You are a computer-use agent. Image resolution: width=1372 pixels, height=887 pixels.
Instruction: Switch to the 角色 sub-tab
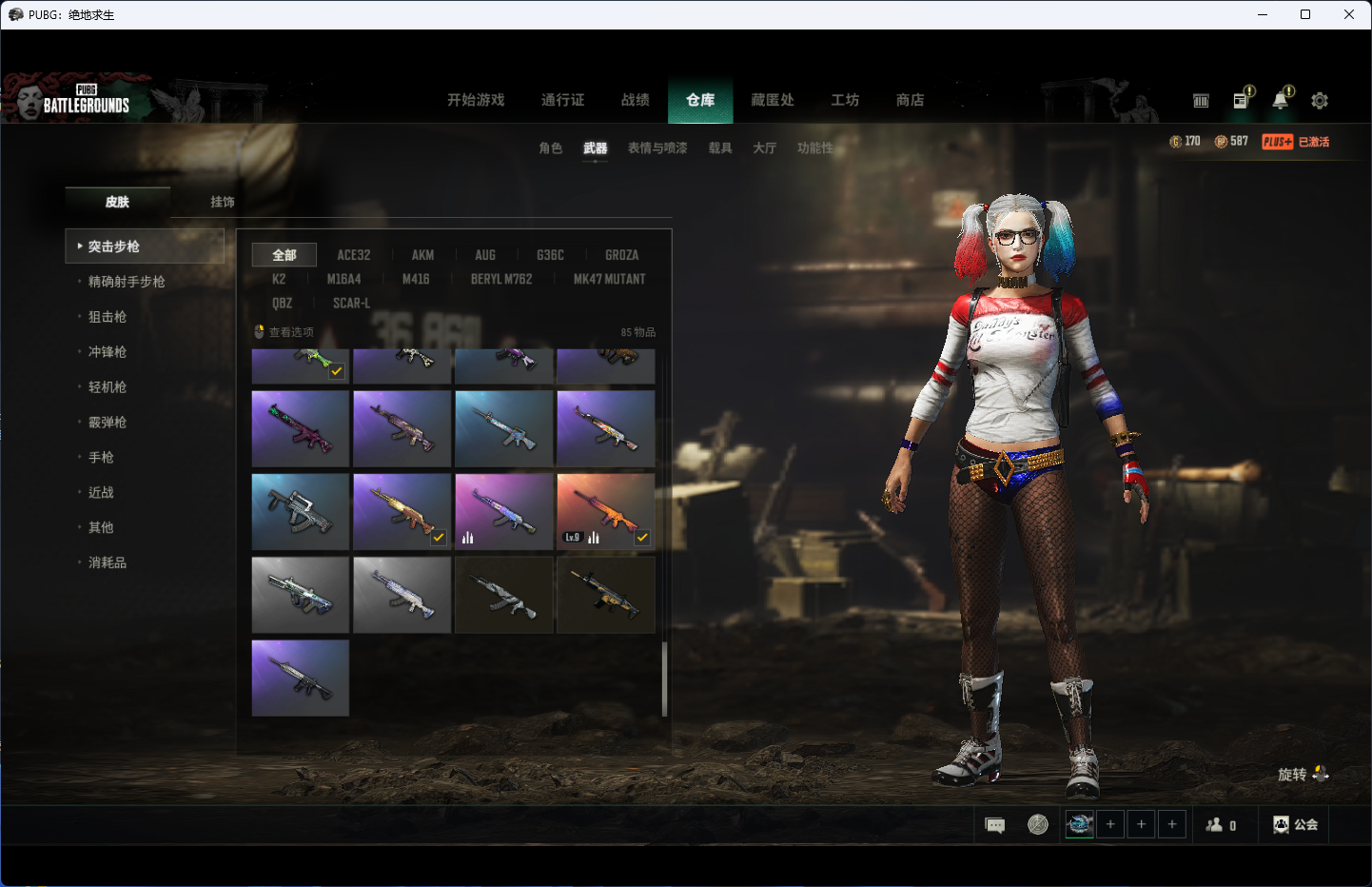550,148
